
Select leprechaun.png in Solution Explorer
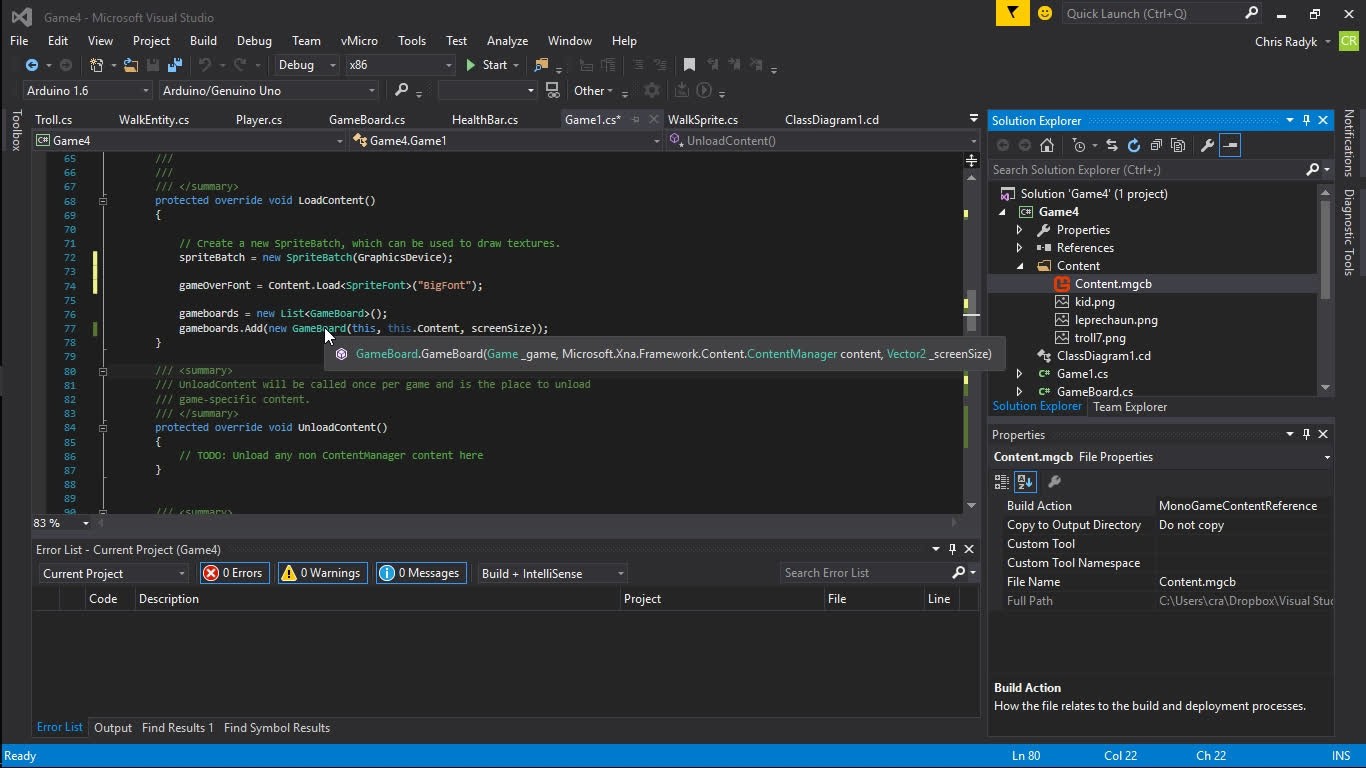pos(1116,320)
